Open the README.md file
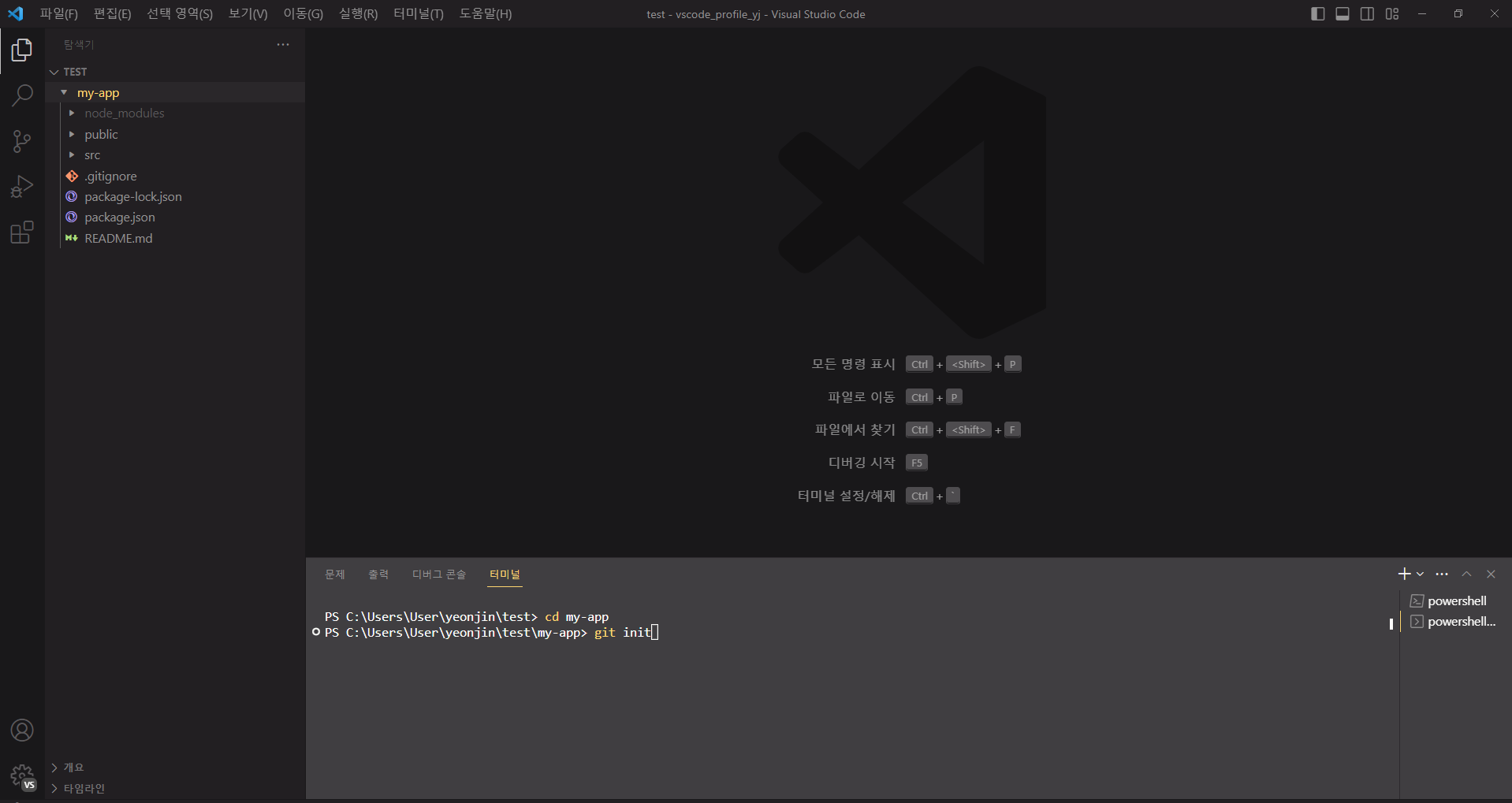 pos(175,238)
